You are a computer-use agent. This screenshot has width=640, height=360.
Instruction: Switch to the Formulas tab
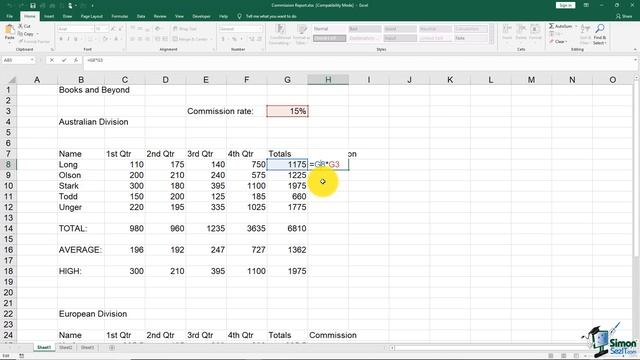(120, 16)
